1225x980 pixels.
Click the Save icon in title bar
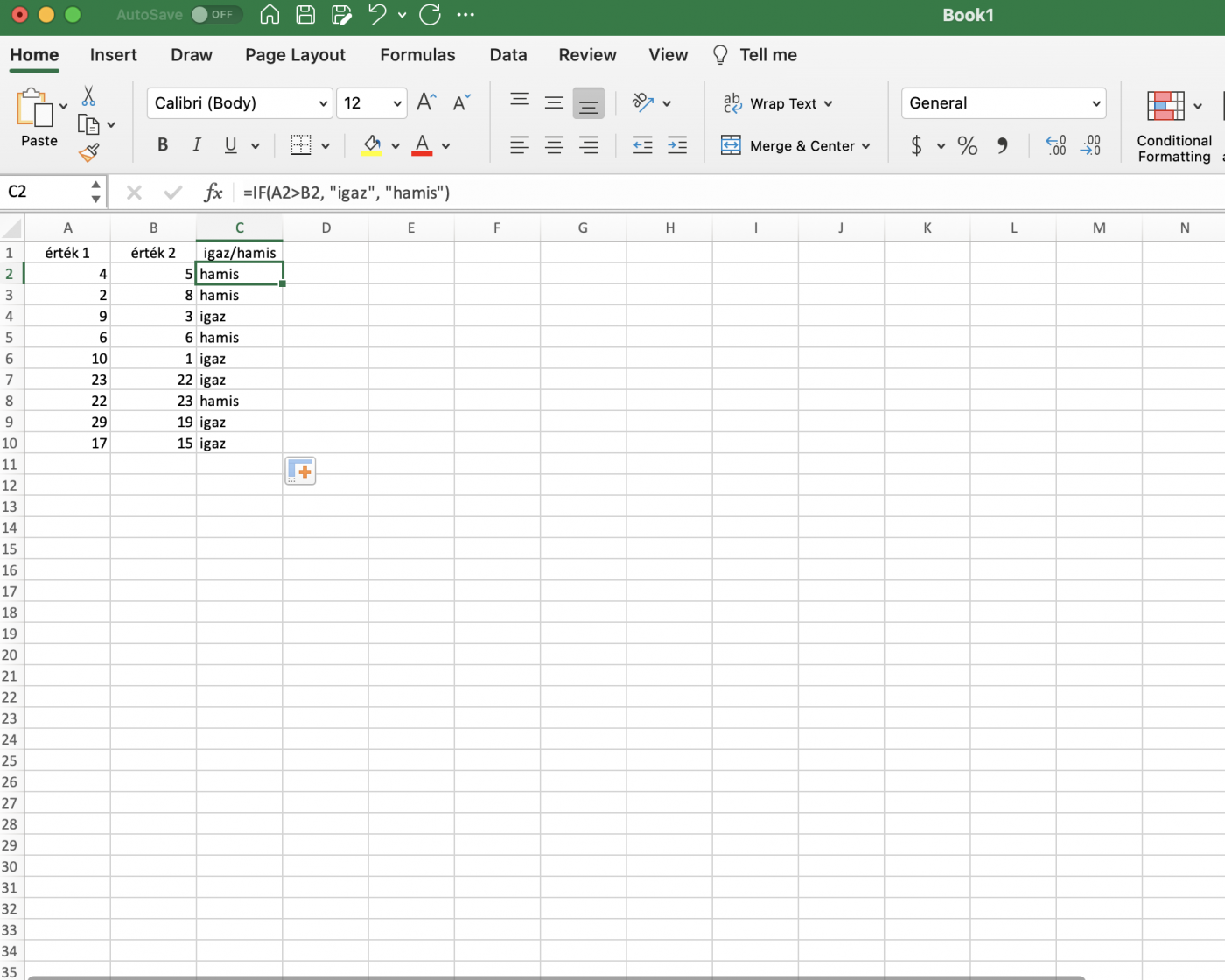click(x=305, y=15)
